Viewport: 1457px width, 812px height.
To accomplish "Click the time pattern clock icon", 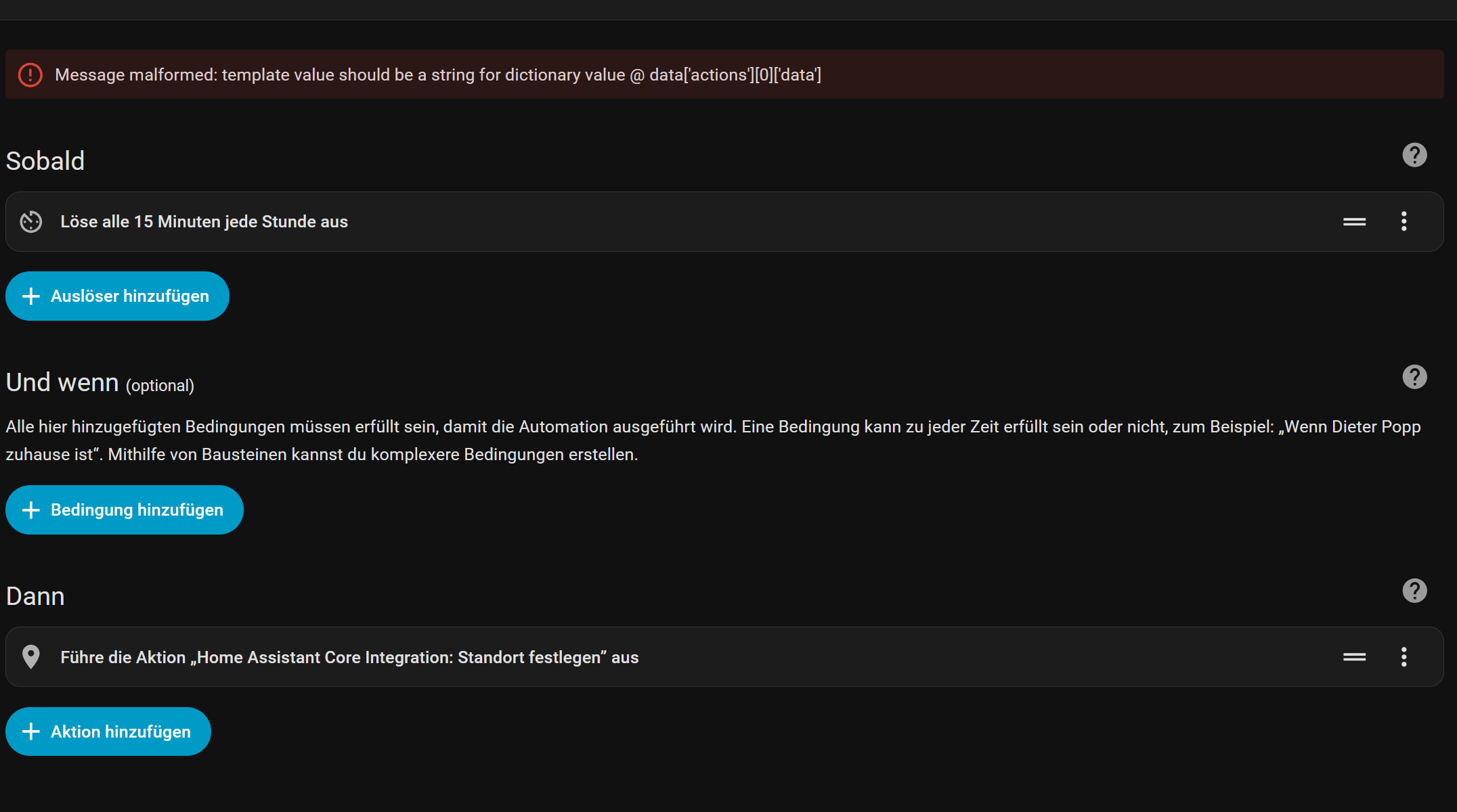I will click(x=31, y=222).
